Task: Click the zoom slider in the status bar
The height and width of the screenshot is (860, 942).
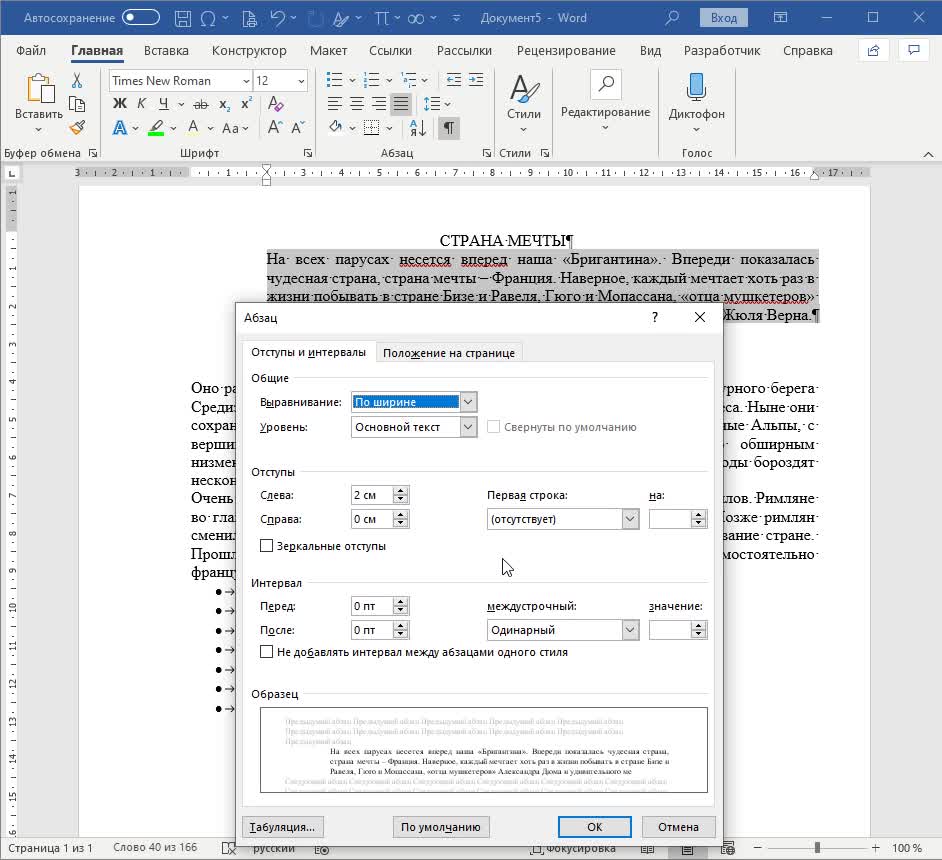Action: 817,848
